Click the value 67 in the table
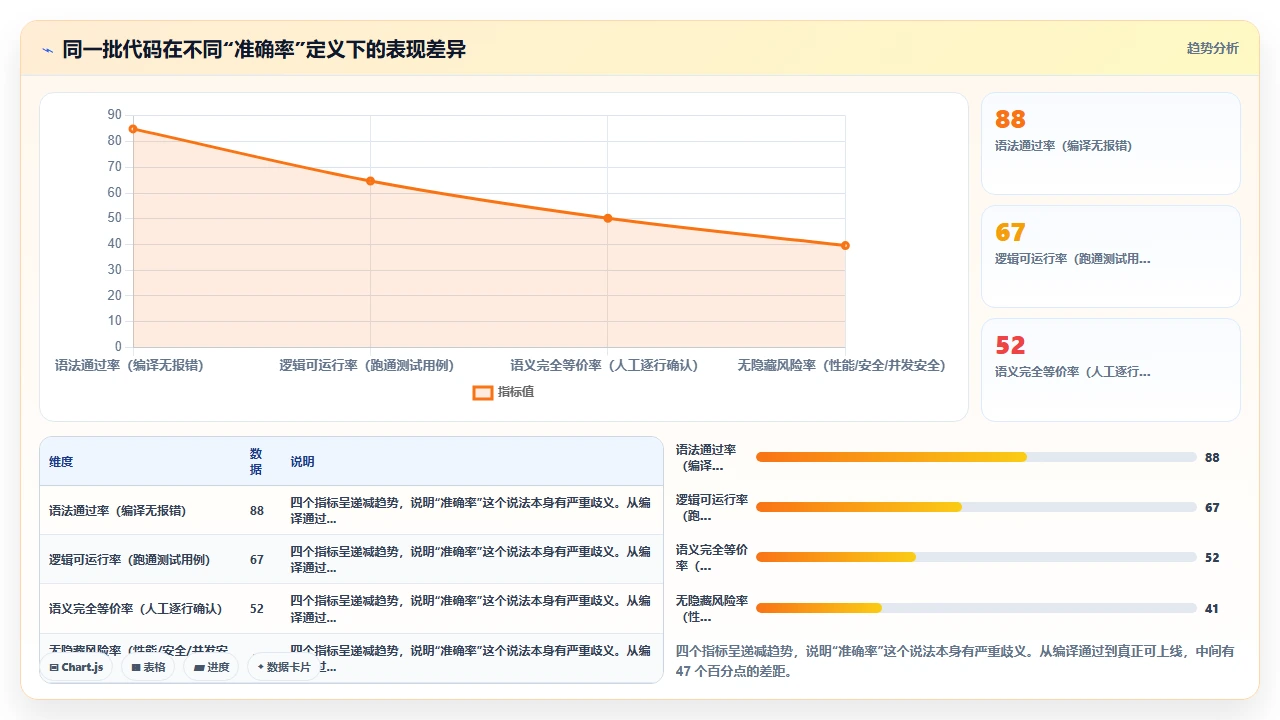The width and height of the screenshot is (1280, 720). [x=257, y=560]
